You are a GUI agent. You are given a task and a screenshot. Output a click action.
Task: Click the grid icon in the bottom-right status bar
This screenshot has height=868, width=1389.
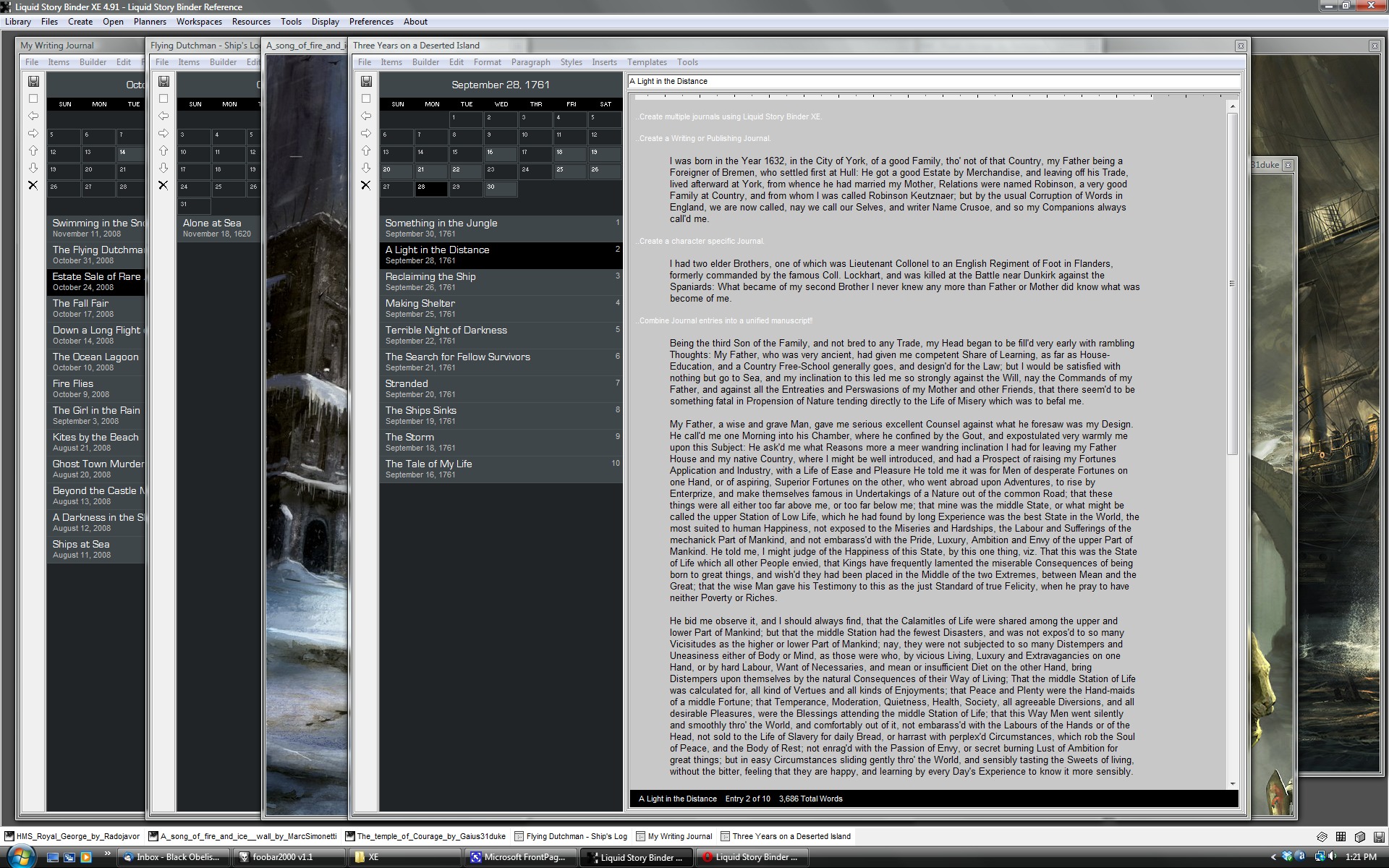pos(1341,836)
